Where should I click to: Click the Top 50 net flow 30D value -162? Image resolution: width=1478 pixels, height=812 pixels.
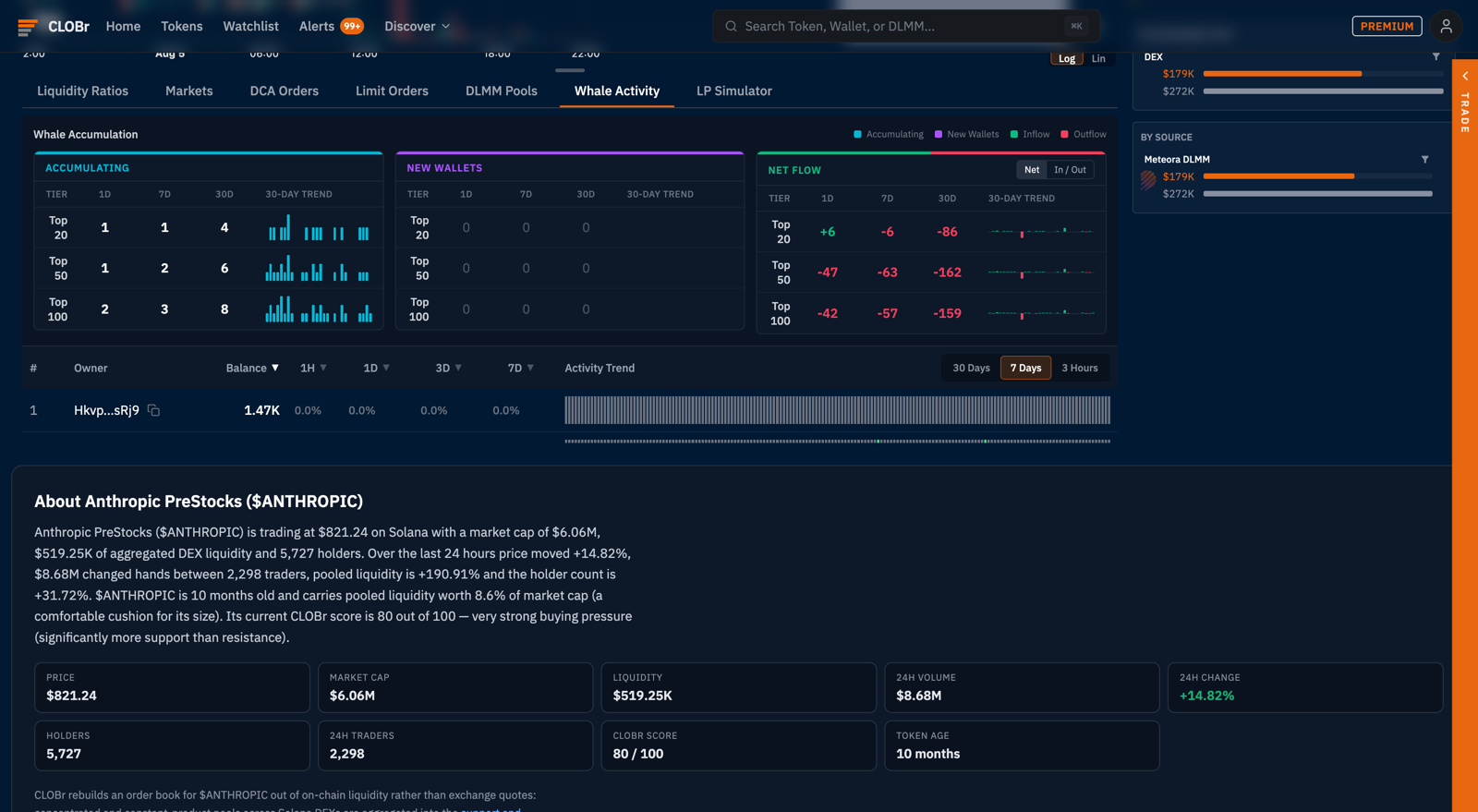pos(947,273)
